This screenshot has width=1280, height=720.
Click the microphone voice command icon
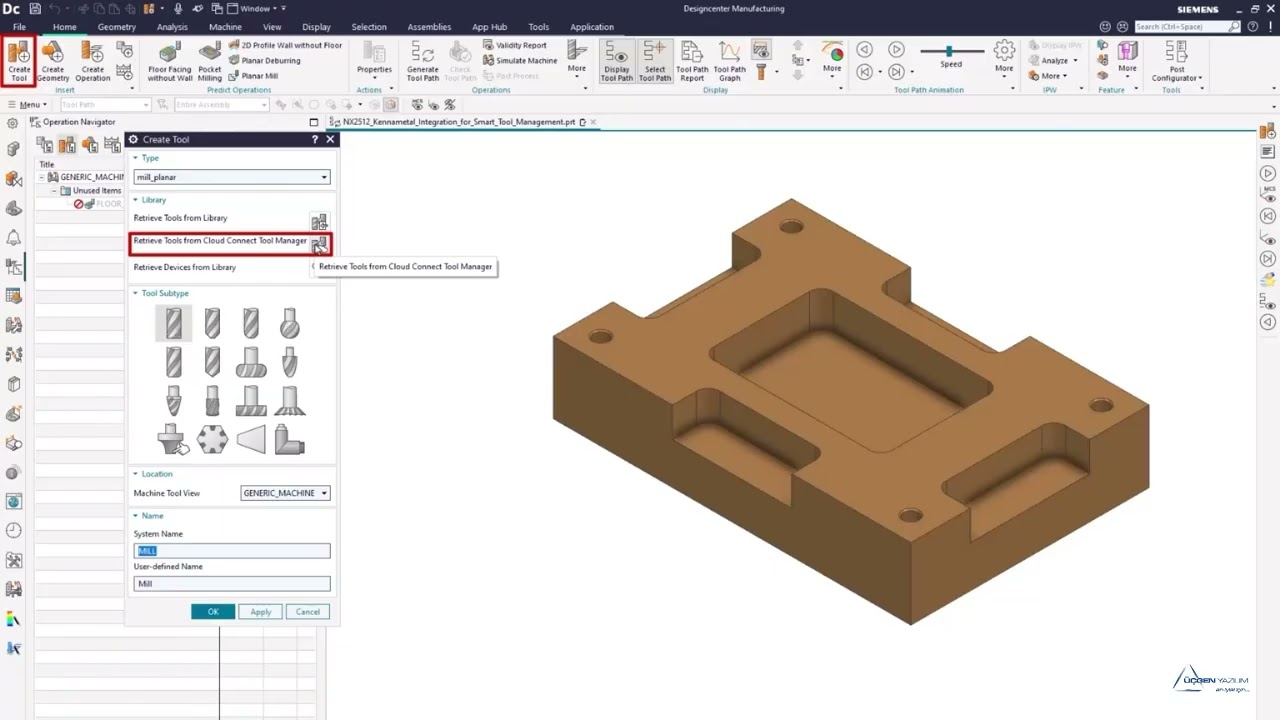coord(178,8)
